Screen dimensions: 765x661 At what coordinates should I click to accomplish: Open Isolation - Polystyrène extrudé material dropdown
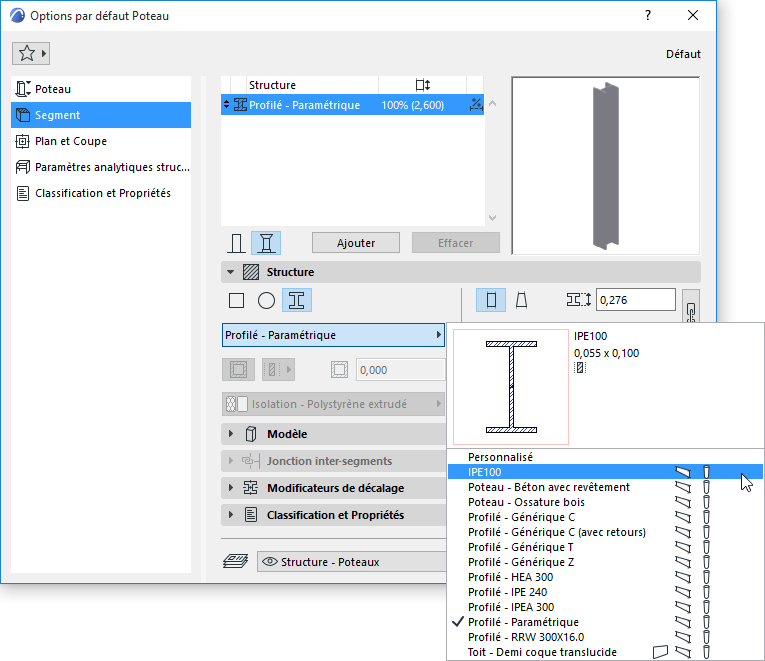click(333, 404)
